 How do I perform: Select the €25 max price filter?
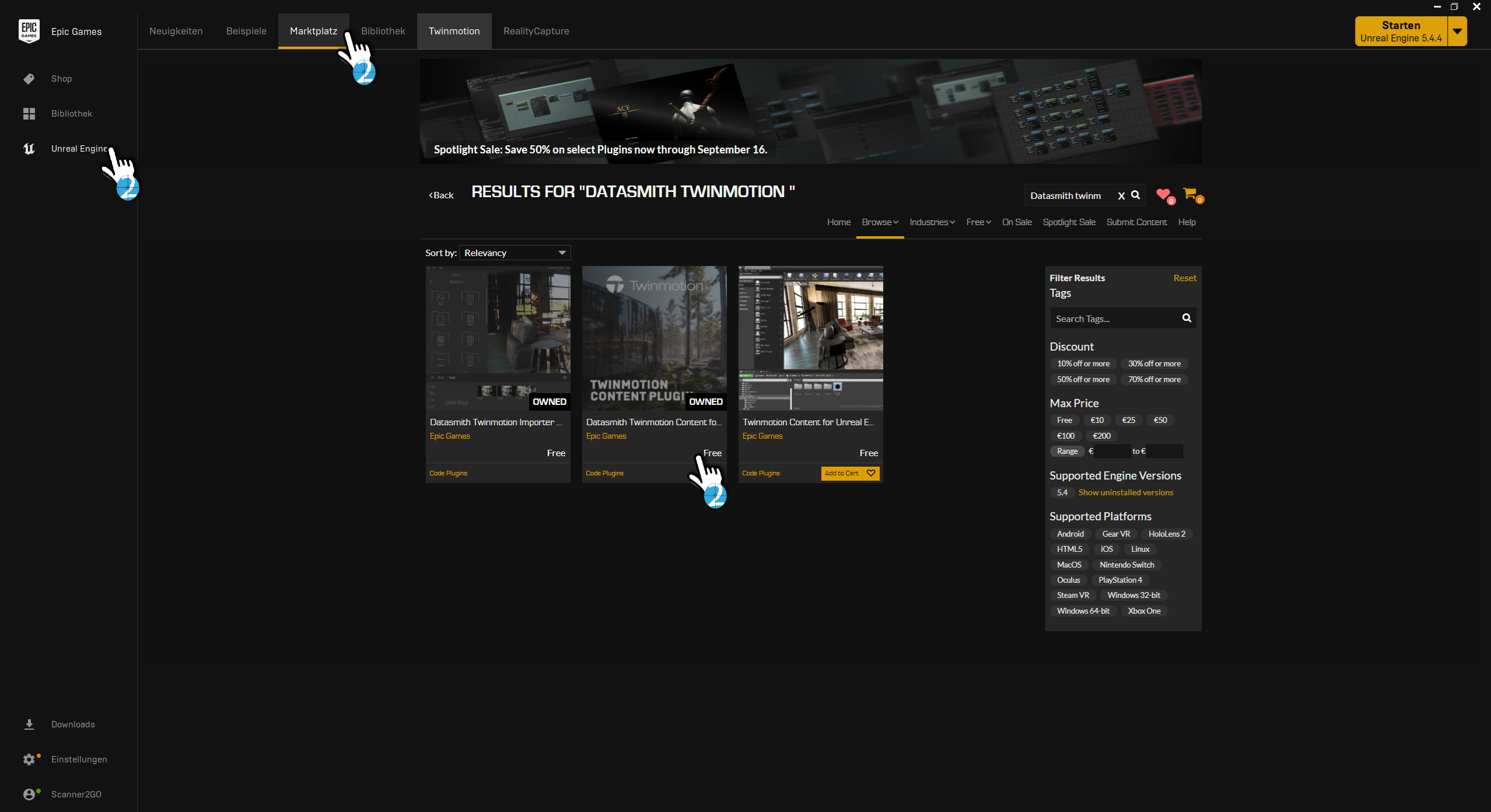coord(1128,420)
